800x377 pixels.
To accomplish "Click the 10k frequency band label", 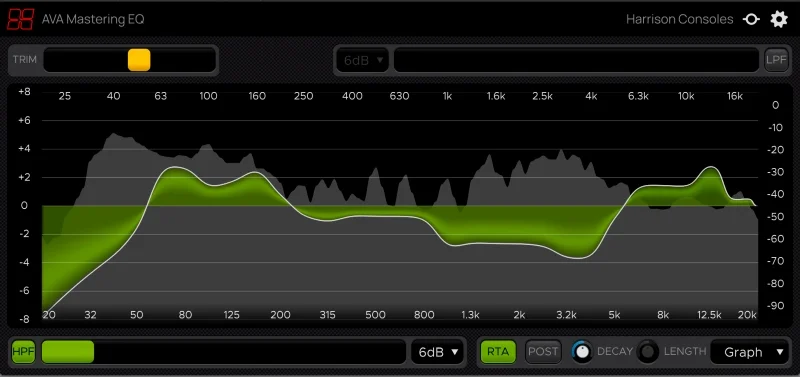I will click(x=686, y=96).
